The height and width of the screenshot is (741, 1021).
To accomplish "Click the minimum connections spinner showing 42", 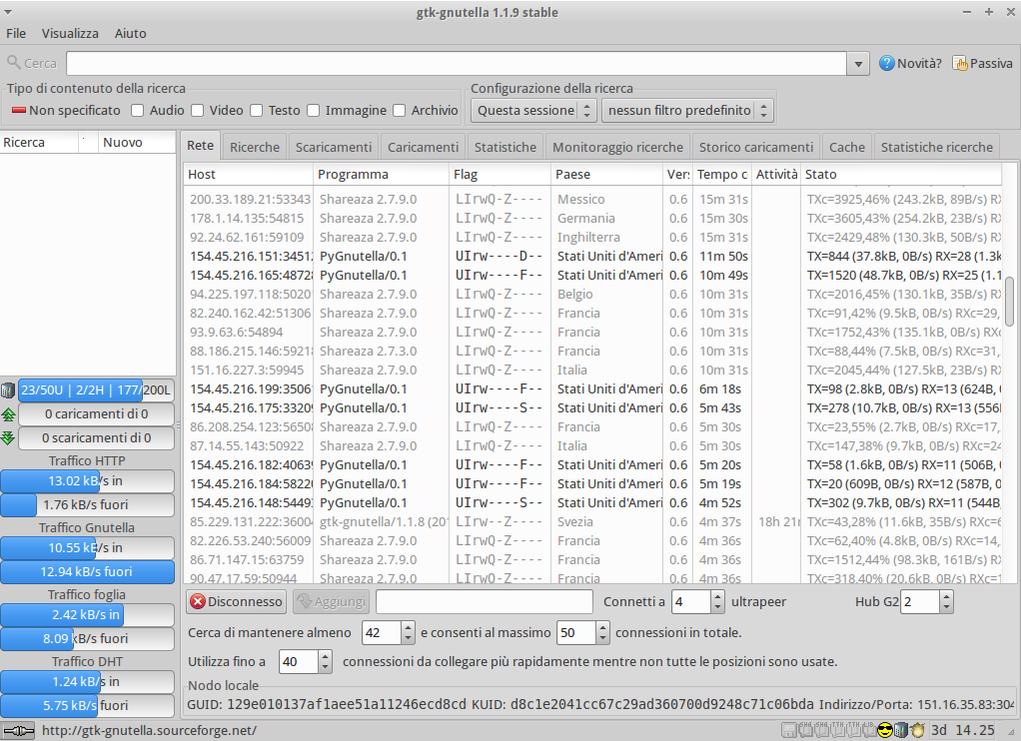I will [389, 632].
